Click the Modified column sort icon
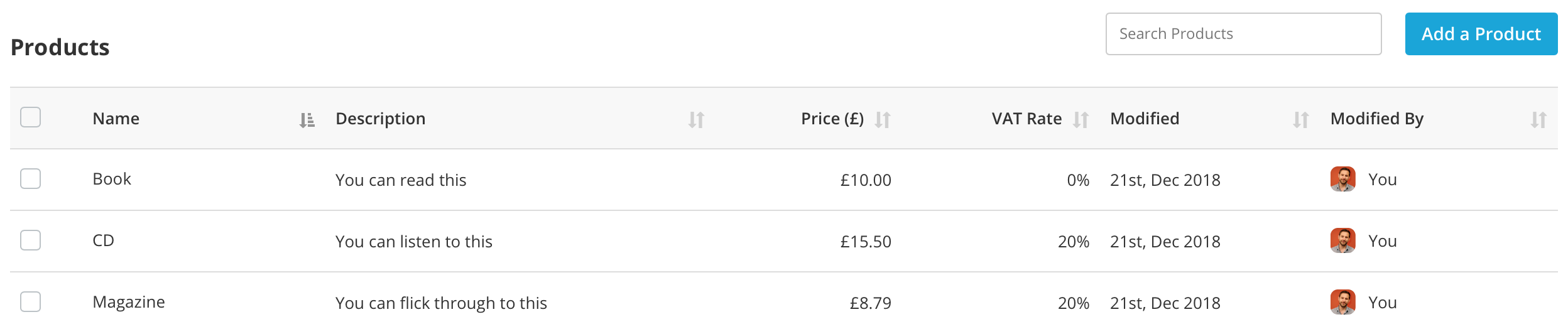The width and height of the screenshot is (1568, 334). coord(1300,119)
